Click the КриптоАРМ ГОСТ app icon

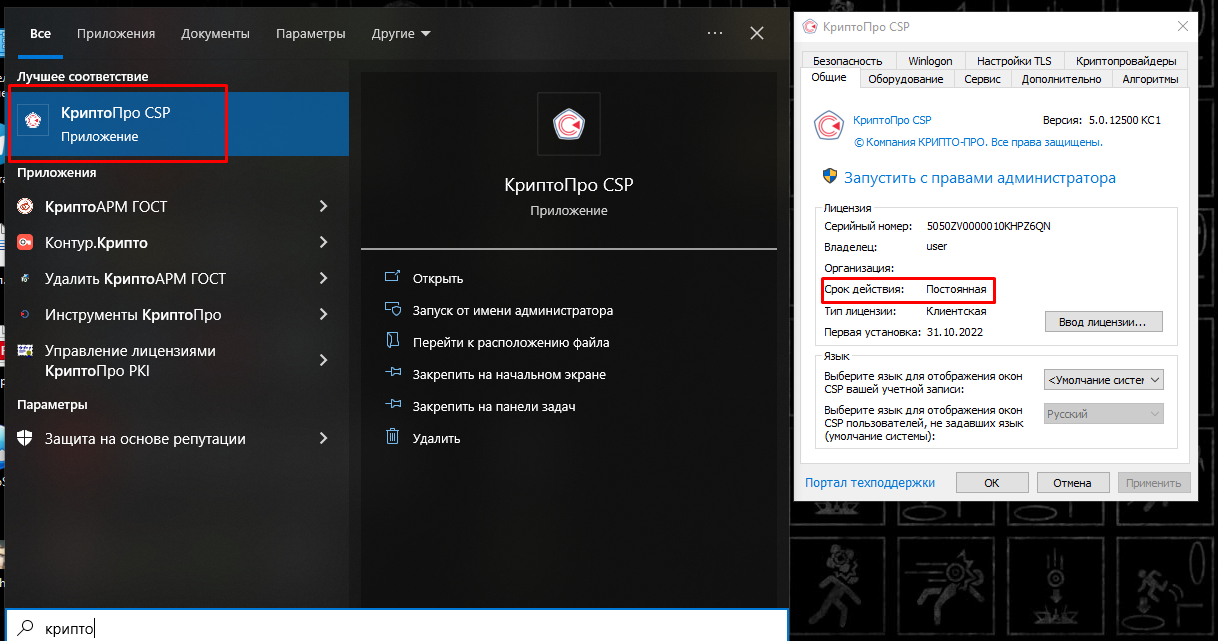[25, 207]
